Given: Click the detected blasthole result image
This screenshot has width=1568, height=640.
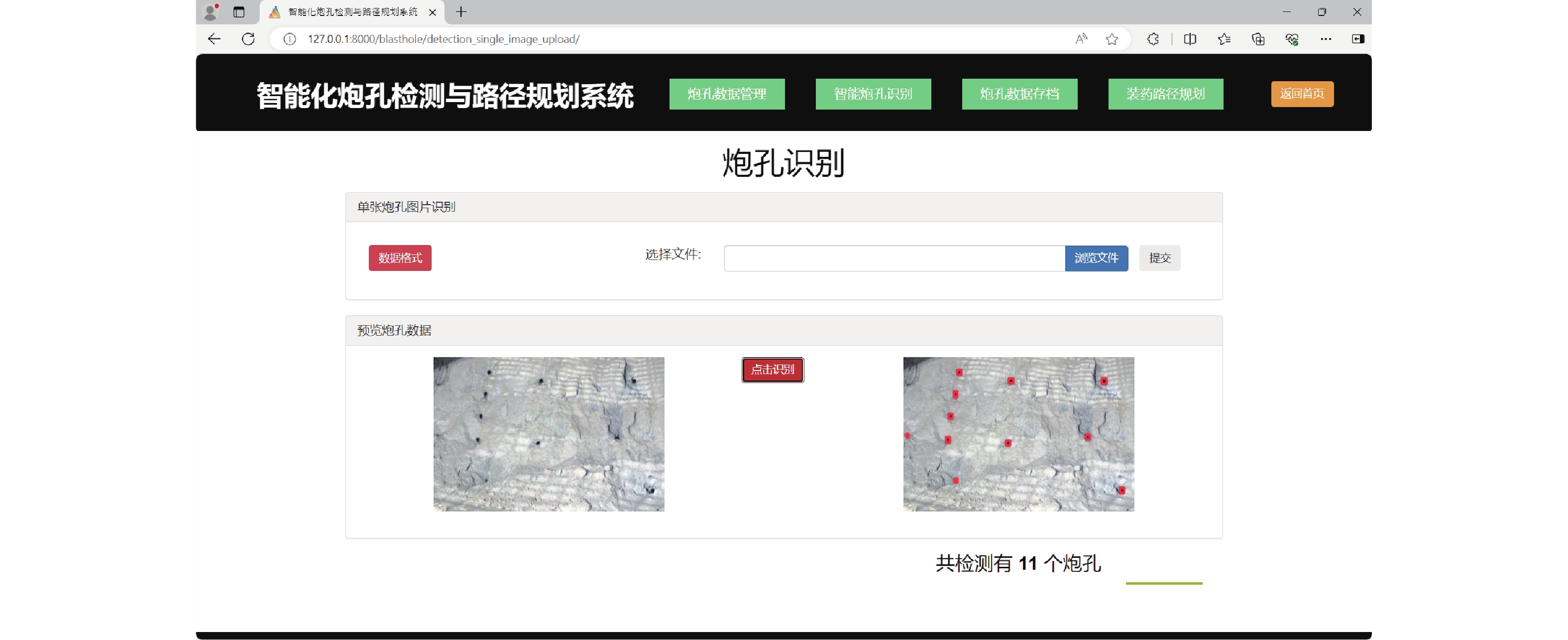Looking at the screenshot, I should click(x=1018, y=434).
